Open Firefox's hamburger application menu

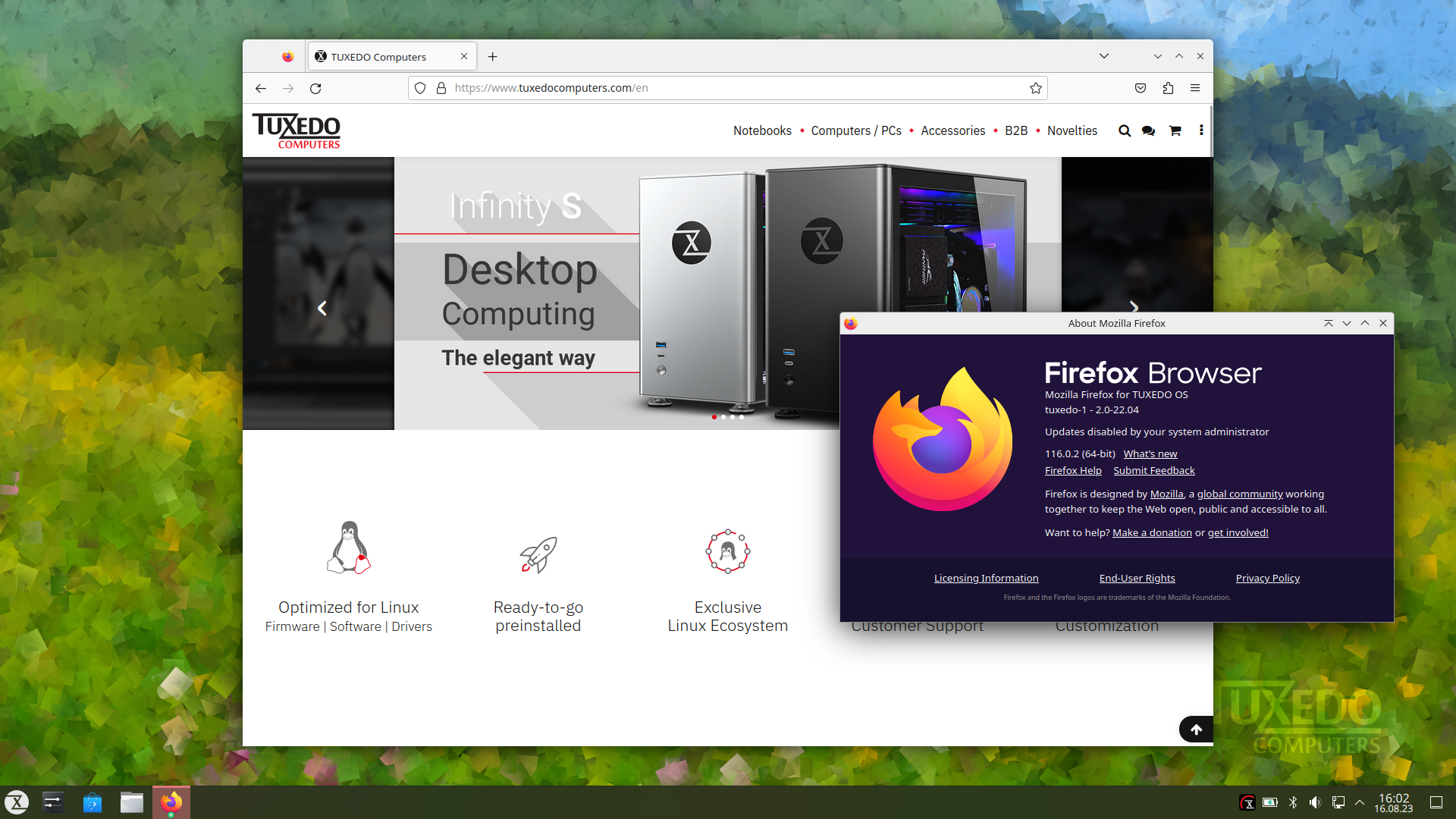pyautogui.click(x=1196, y=88)
